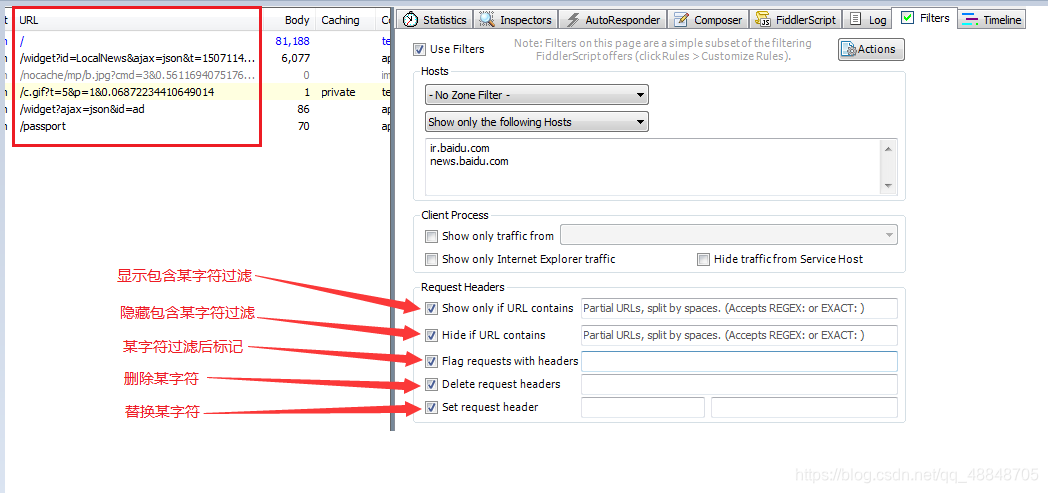The width and height of the screenshot is (1048, 493).
Task: Open the No Zone Filter dropdown
Action: tap(537, 95)
